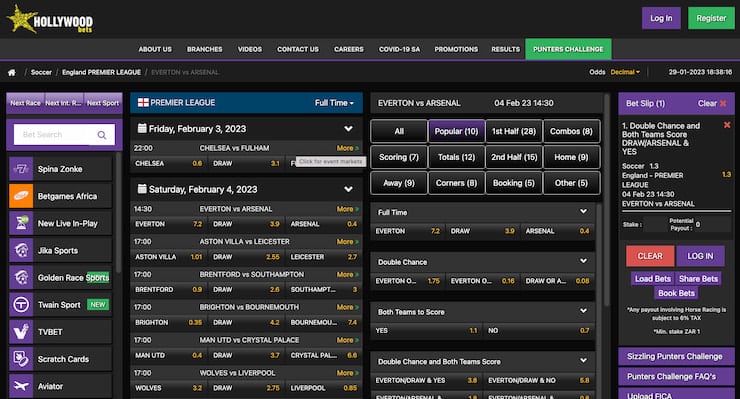Viewport: 740px width, 399px height.
Task: Open the About Us menu item
Action: click(x=155, y=49)
